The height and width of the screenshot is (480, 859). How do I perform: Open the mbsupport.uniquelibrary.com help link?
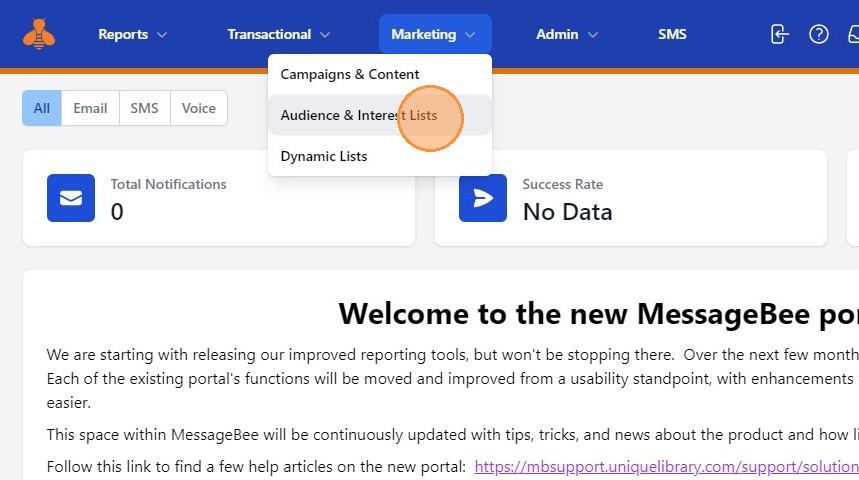click(x=666, y=466)
